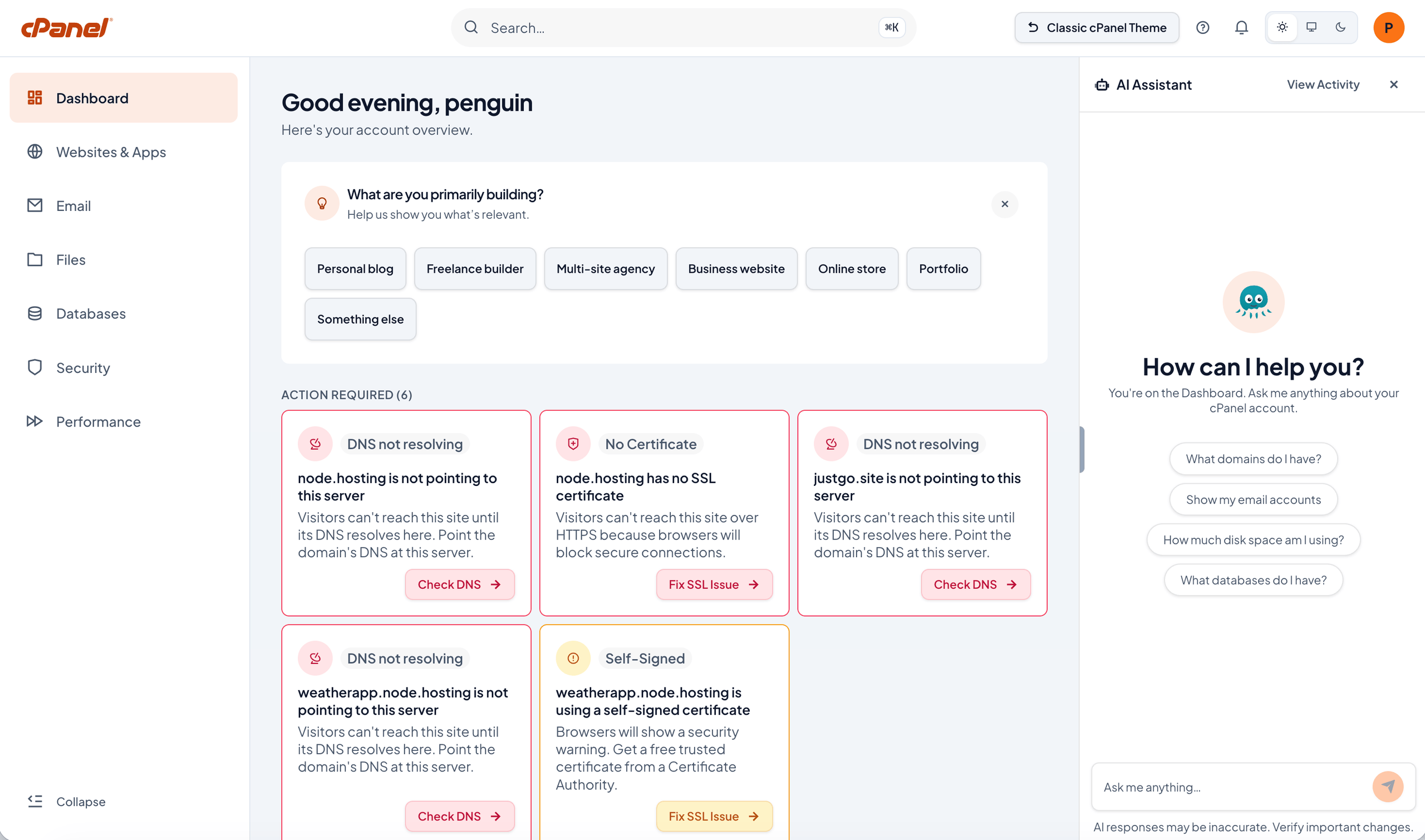The image size is (1425, 840).
Task: Fix SSL Issue for node.hosting no certificate
Action: (714, 584)
